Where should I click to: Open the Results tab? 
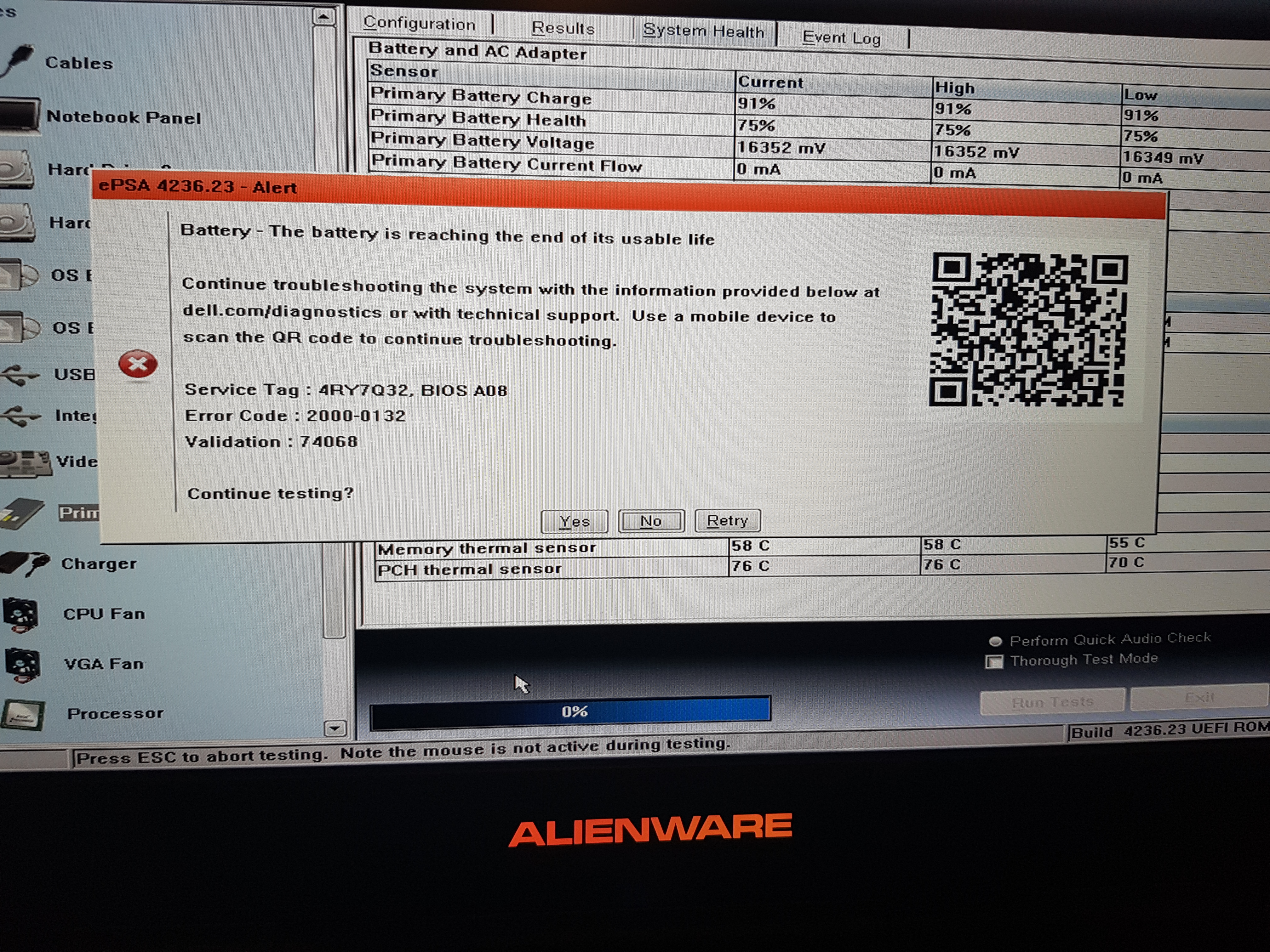(x=563, y=28)
